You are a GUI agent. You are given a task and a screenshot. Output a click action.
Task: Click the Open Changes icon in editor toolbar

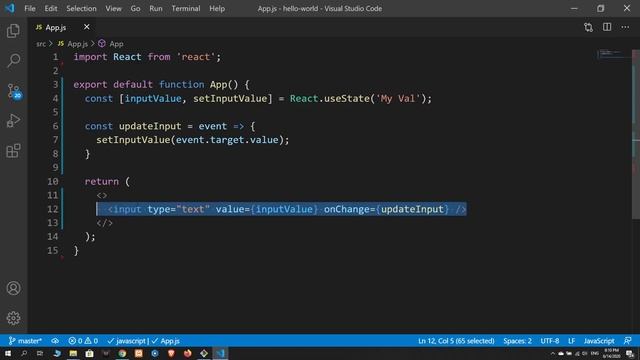coord(588,27)
